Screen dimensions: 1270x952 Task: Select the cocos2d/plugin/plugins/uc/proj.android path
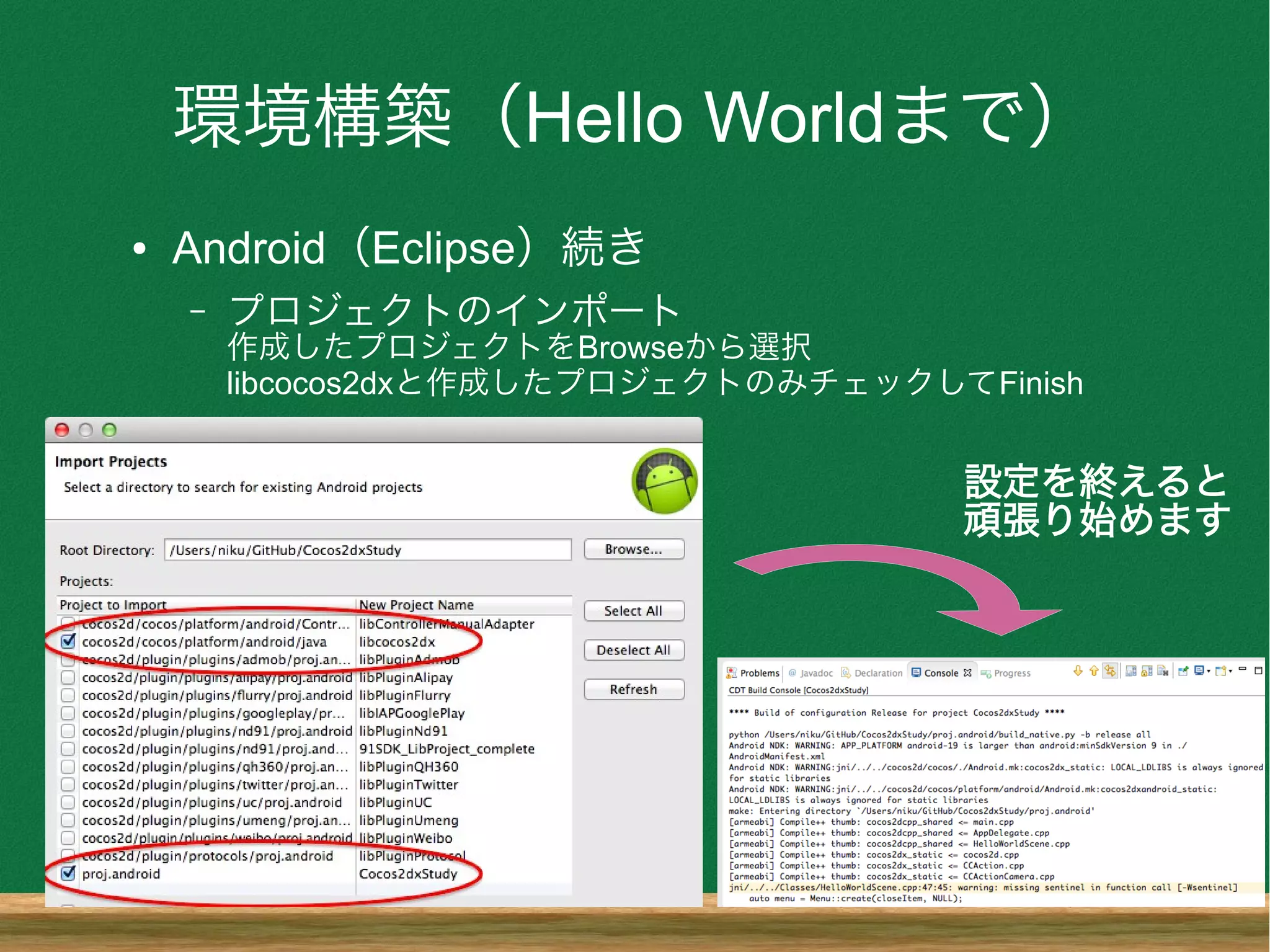point(212,803)
